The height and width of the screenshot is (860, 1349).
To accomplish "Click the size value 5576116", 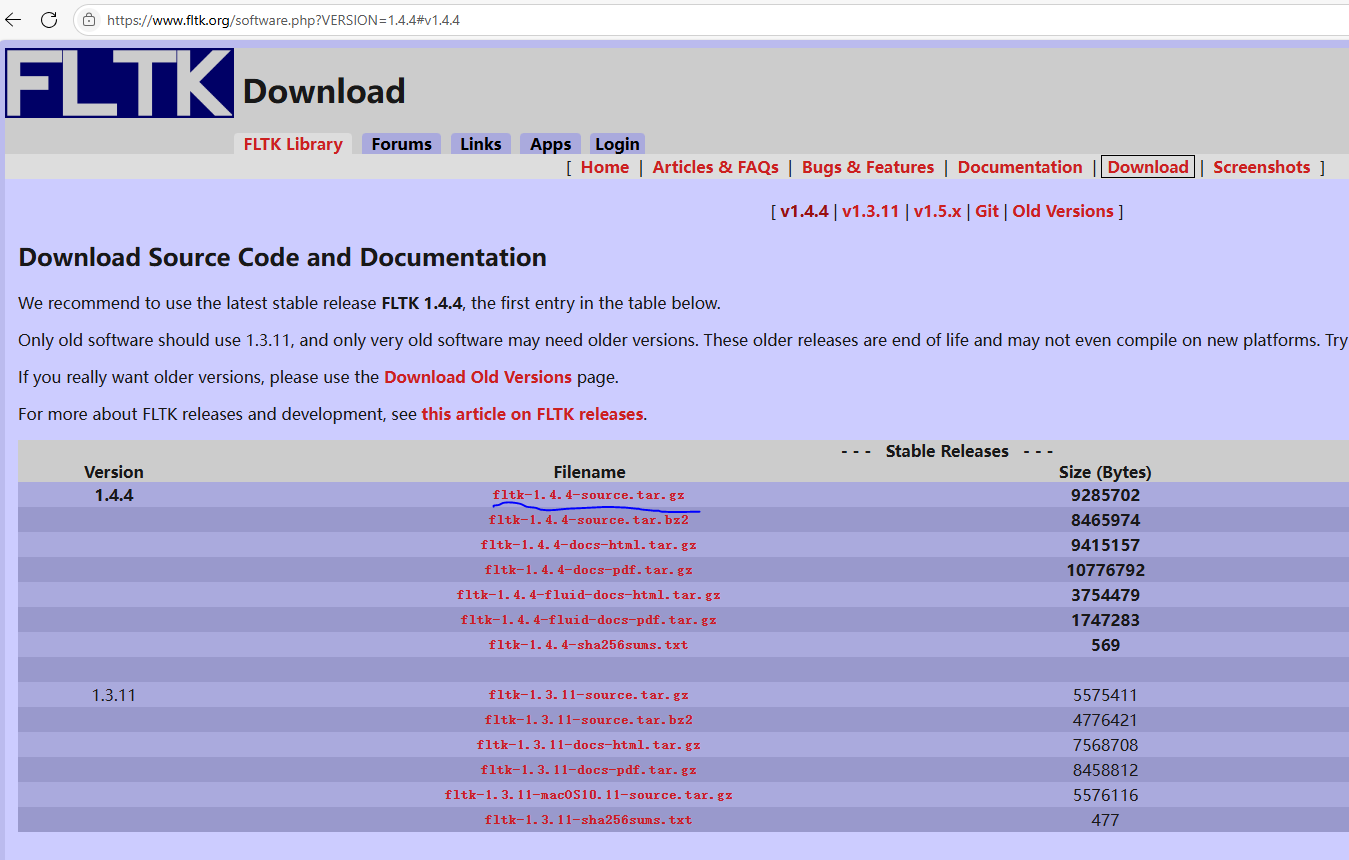I will pyautogui.click(x=1105, y=795).
